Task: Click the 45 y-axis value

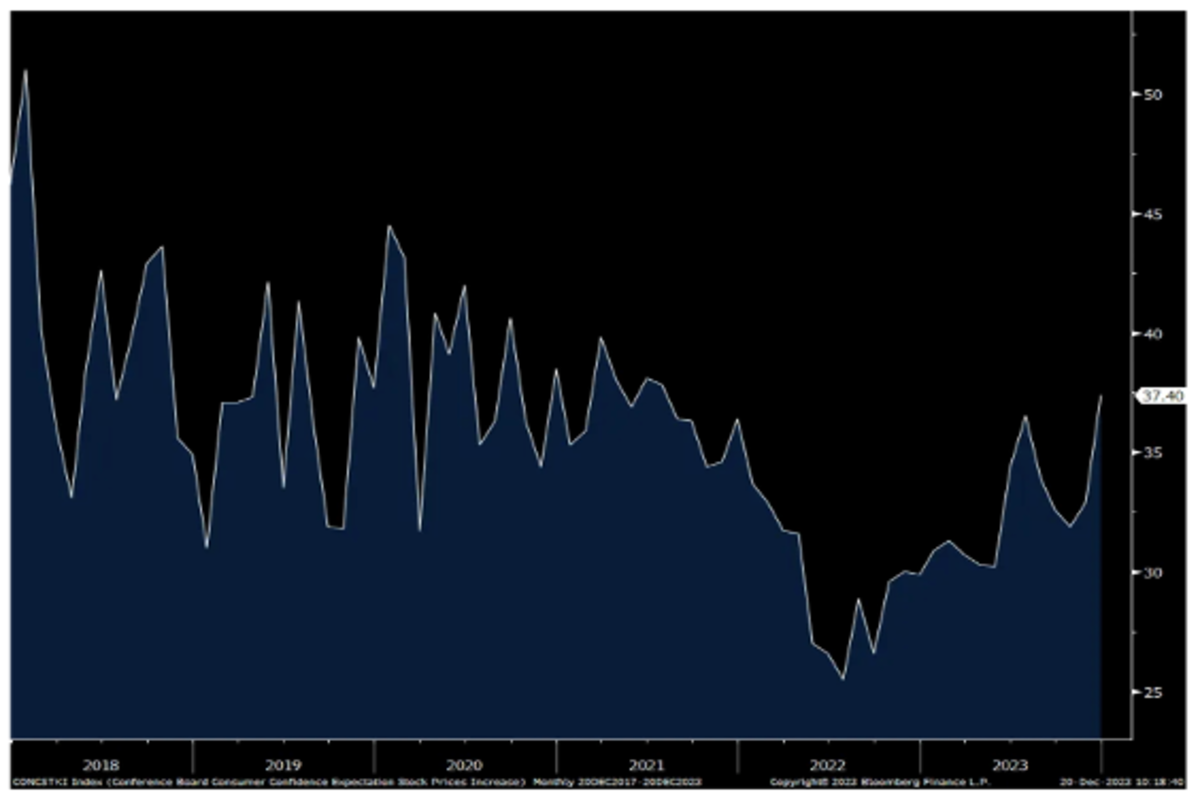Action: pos(1152,214)
